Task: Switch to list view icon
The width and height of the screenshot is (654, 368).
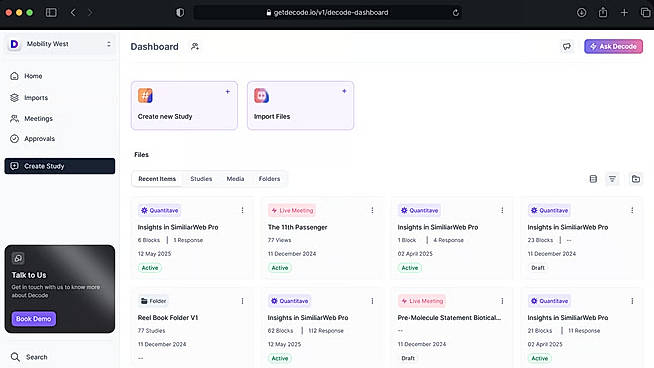Action: (593, 179)
